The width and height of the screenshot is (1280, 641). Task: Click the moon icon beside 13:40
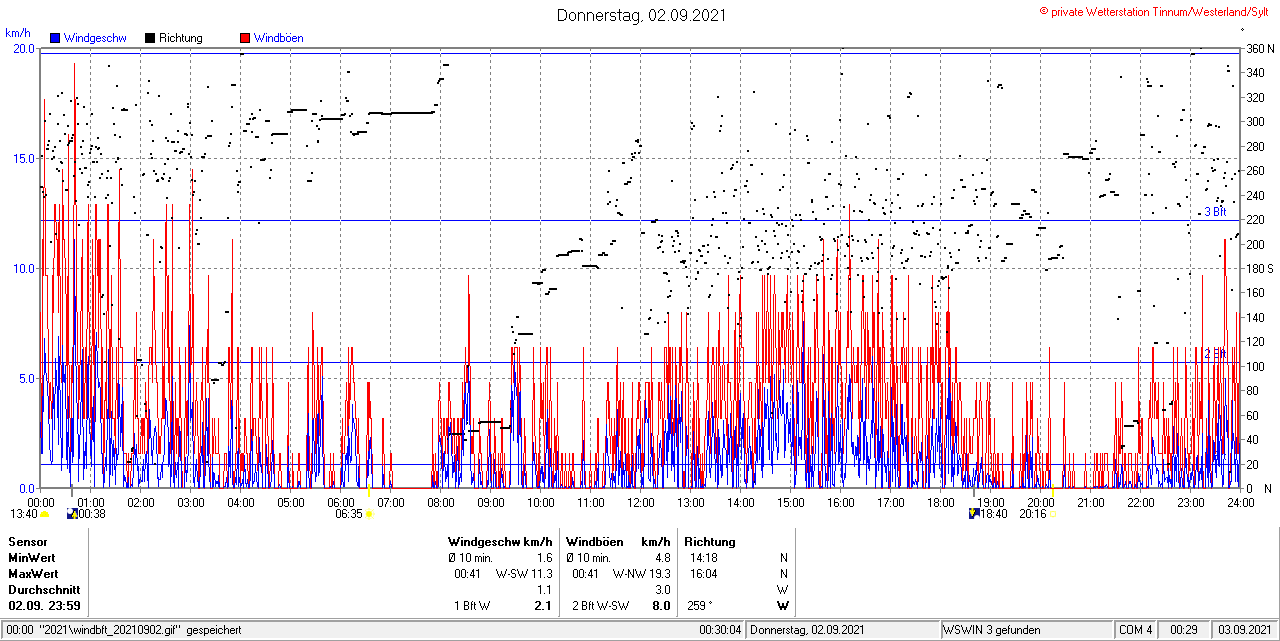pyautogui.click(x=45, y=514)
